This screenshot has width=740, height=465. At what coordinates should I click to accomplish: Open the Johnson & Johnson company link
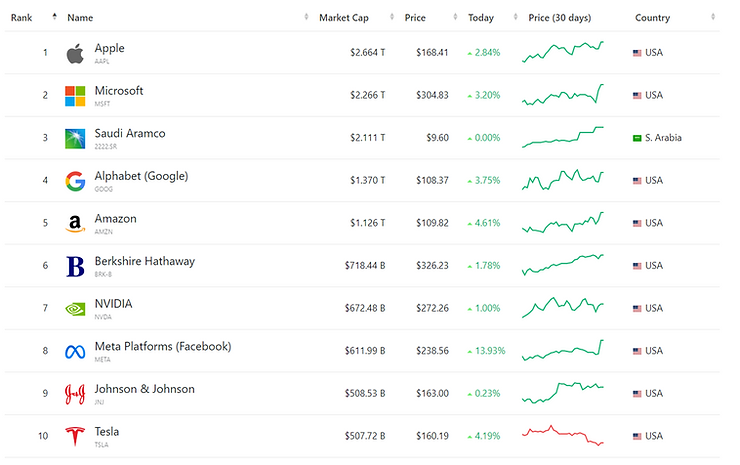click(x=144, y=389)
